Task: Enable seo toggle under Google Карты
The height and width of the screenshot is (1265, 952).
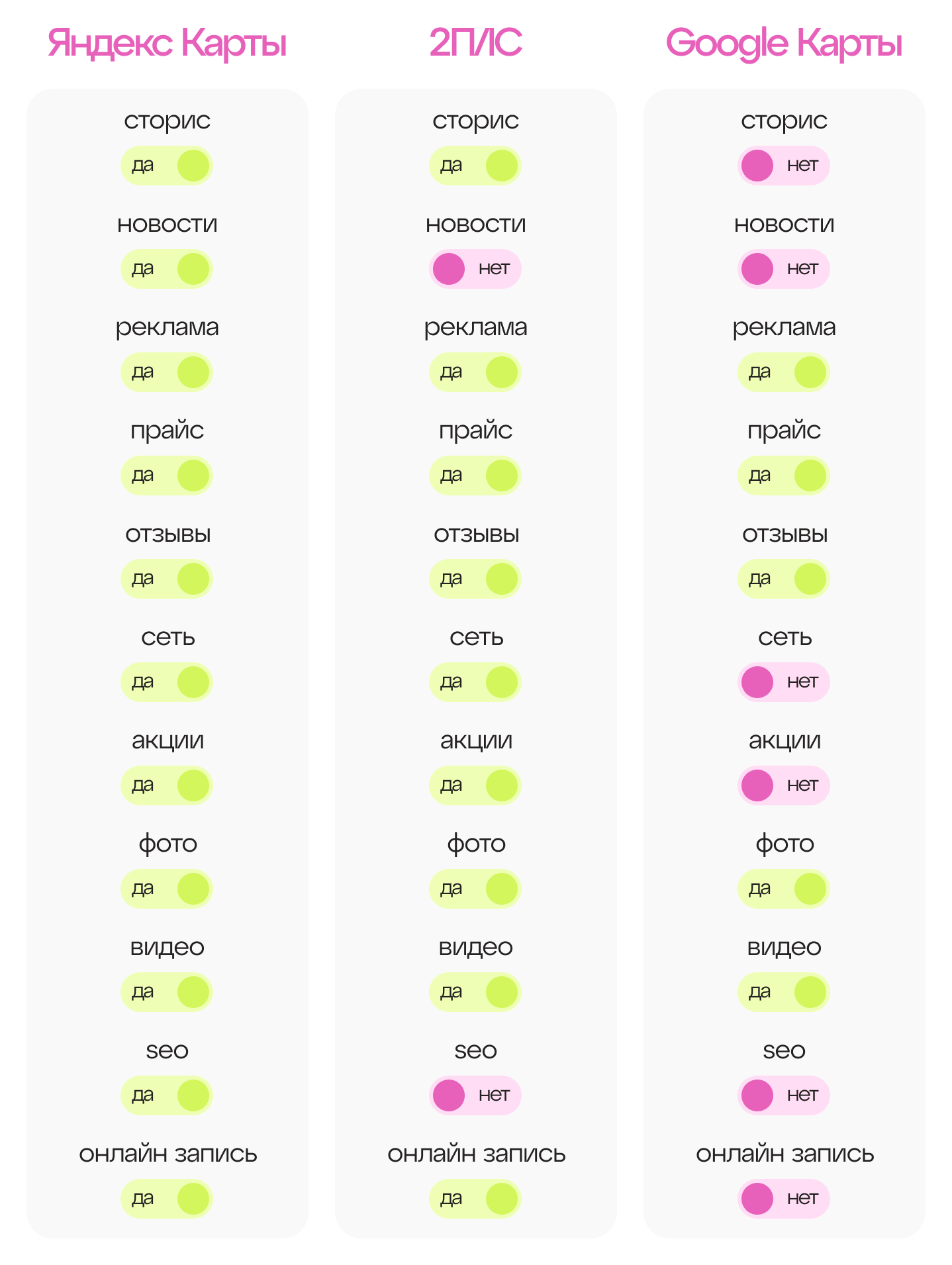Action: click(x=783, y=1095)
